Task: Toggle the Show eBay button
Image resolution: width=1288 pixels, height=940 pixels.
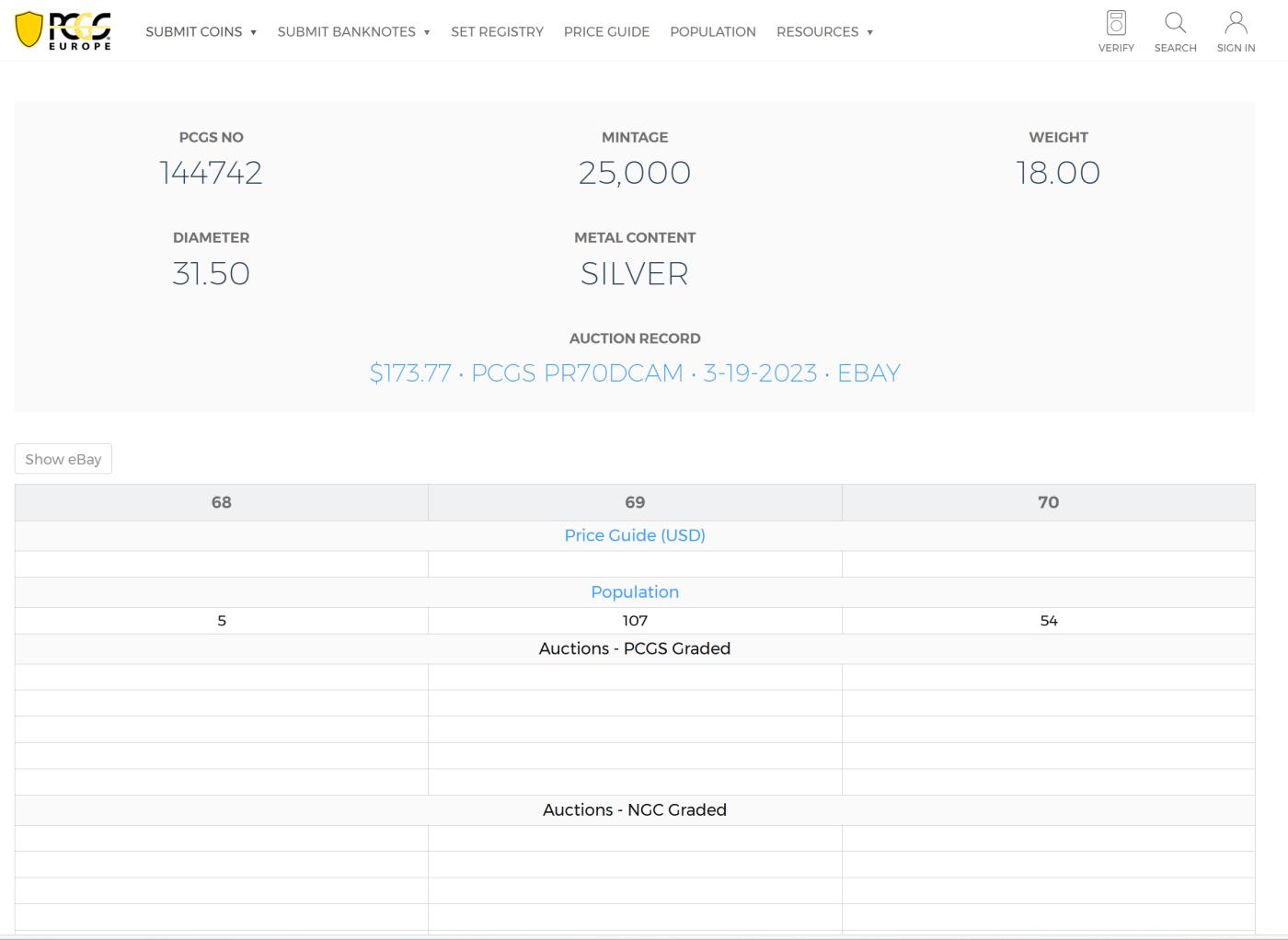Action: coord(63,459)
